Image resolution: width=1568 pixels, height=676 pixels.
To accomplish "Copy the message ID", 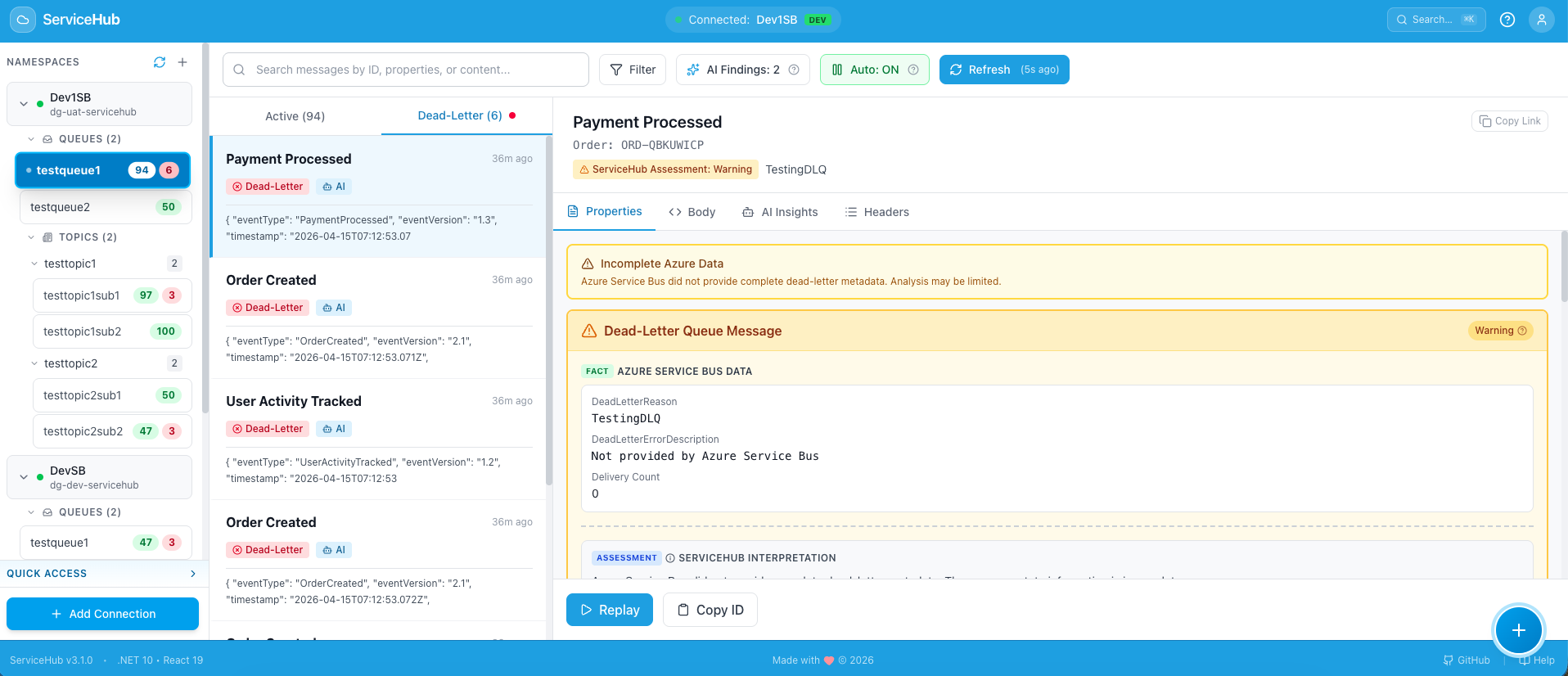I will tap(710, 610).
